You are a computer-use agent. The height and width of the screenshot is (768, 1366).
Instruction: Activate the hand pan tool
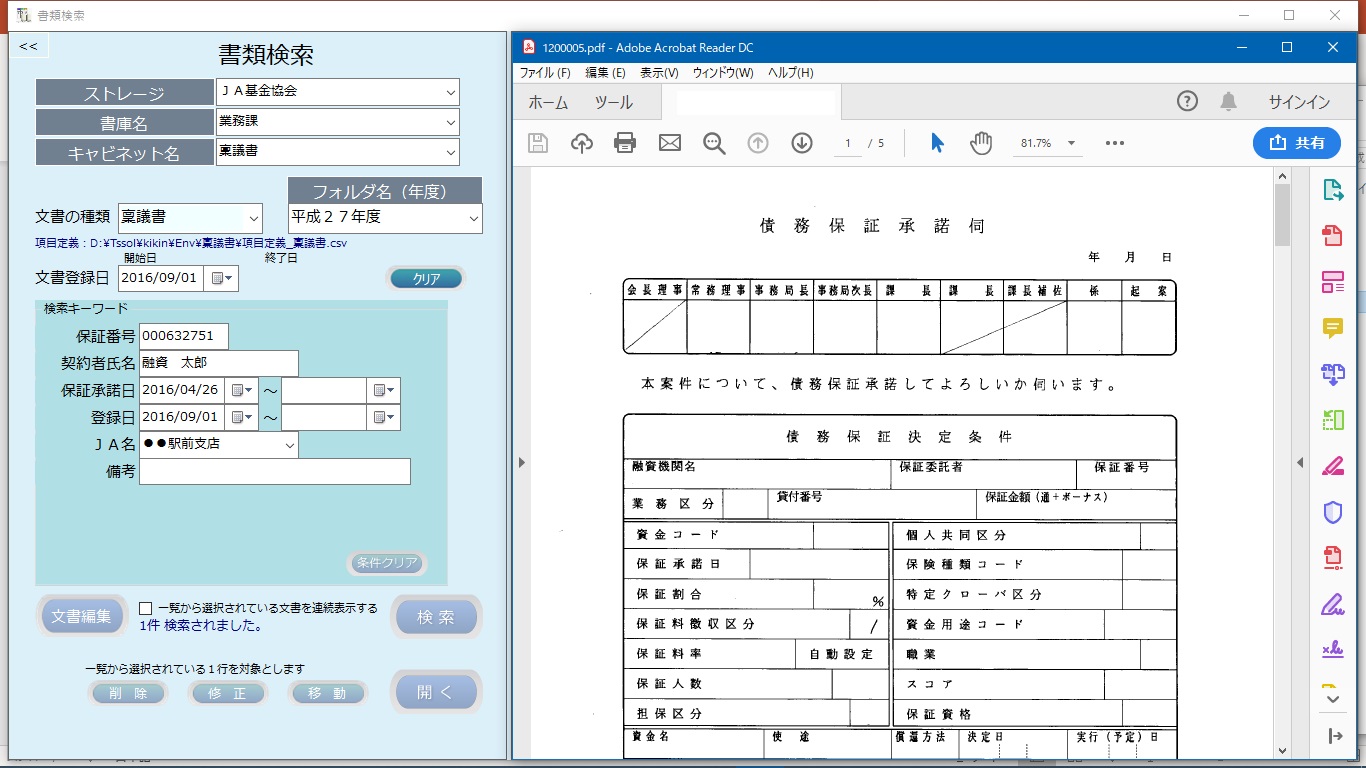pyautogui.click(x=981, y=143)
